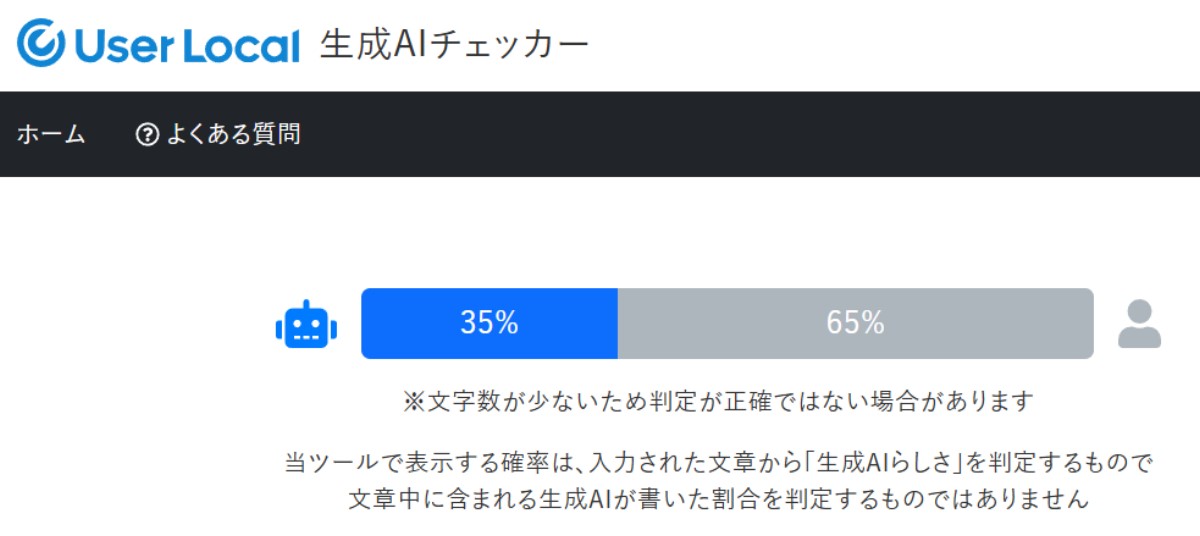Click the blue robot AI icon
Image resolution: width=1200 pixels, height=536 pixels.
tap(306, 325)
